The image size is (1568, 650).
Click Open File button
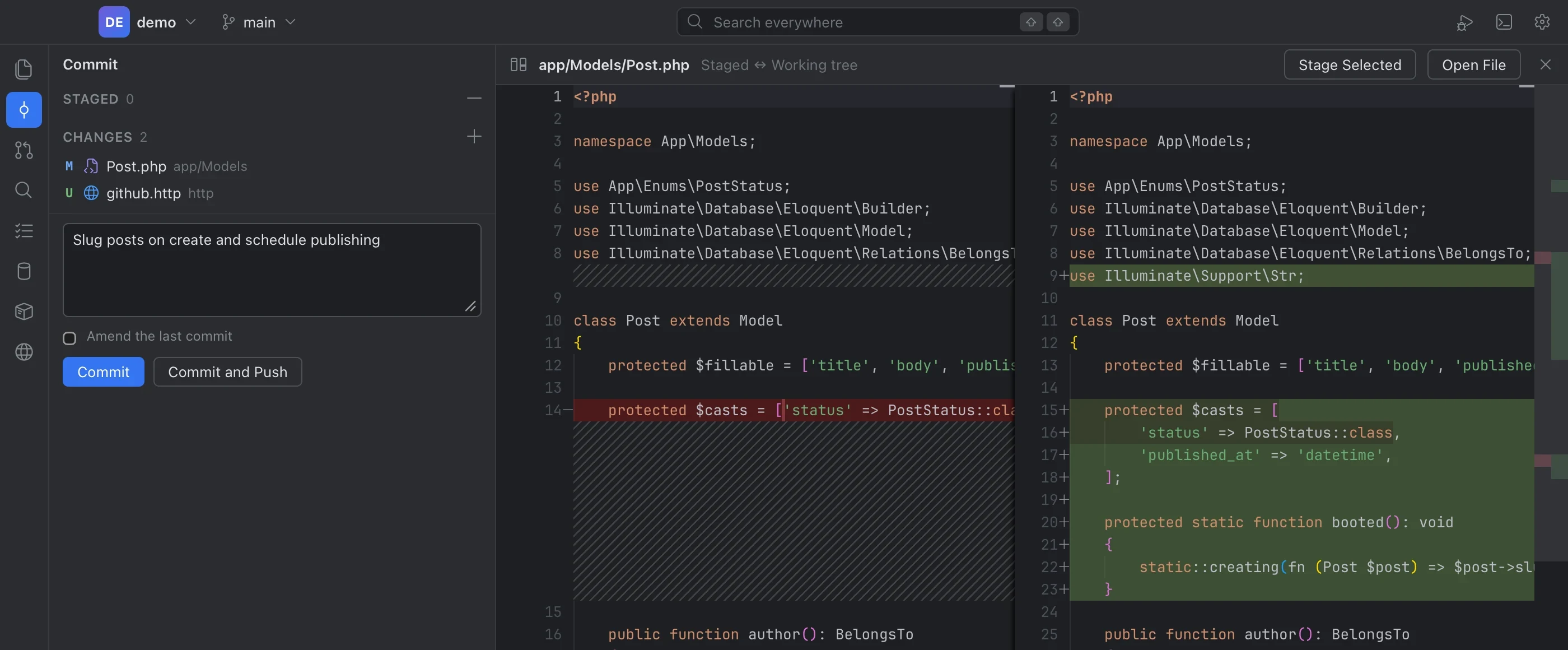click(1474, 64)
